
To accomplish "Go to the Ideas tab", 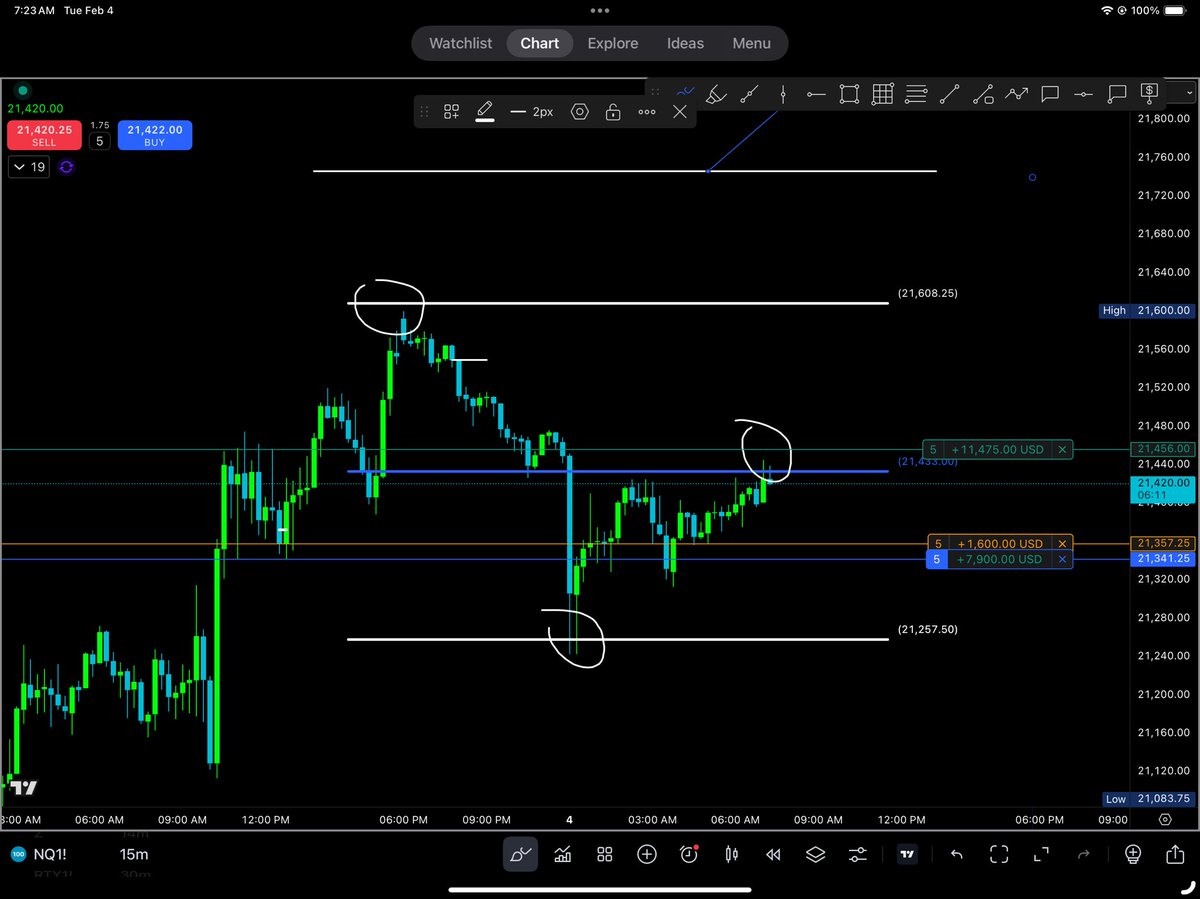I will click(685, 43).
